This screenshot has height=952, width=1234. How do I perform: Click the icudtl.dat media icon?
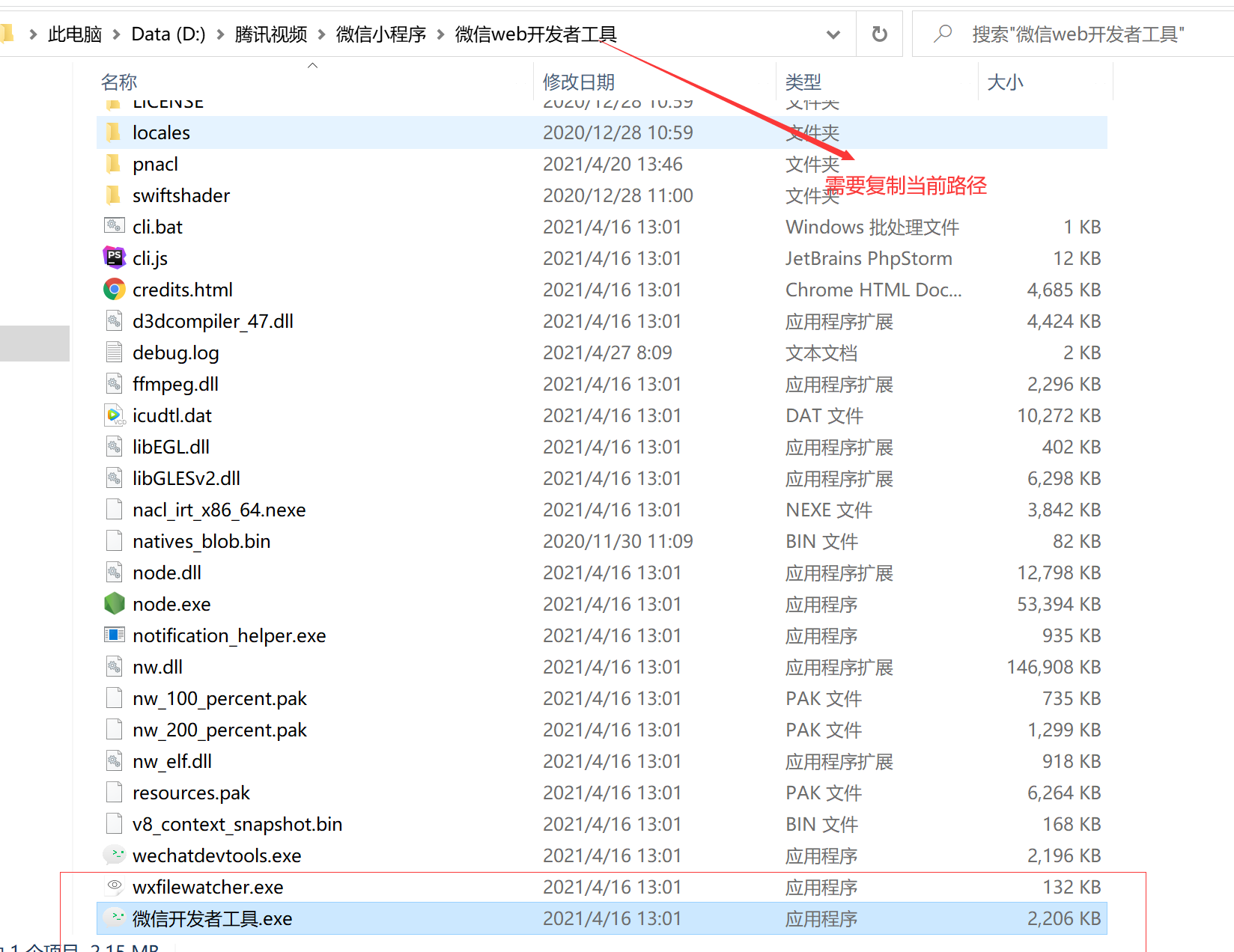[114, 415]
